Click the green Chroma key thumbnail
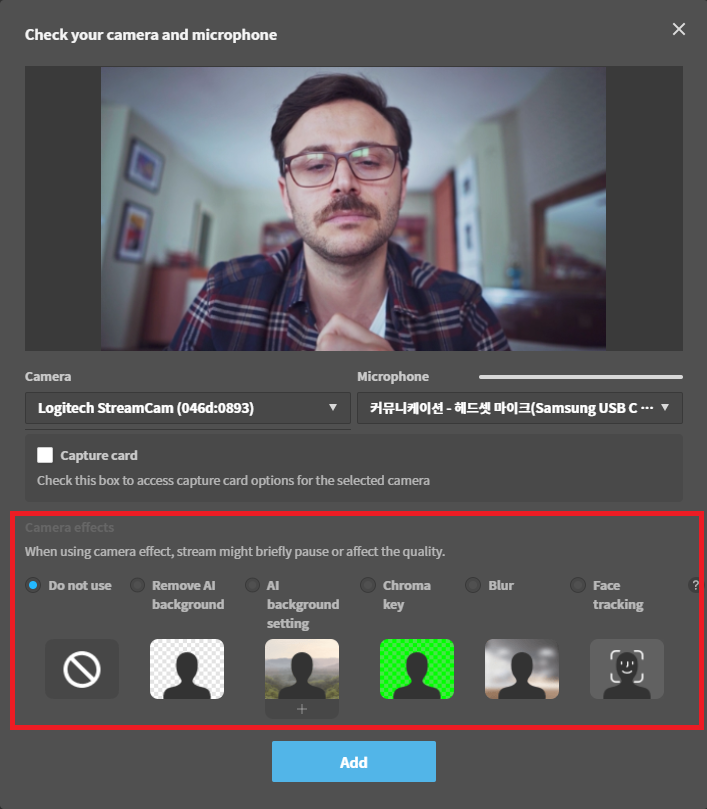Image resolution: width=707 pixels, height=809 pixels. 417,669
